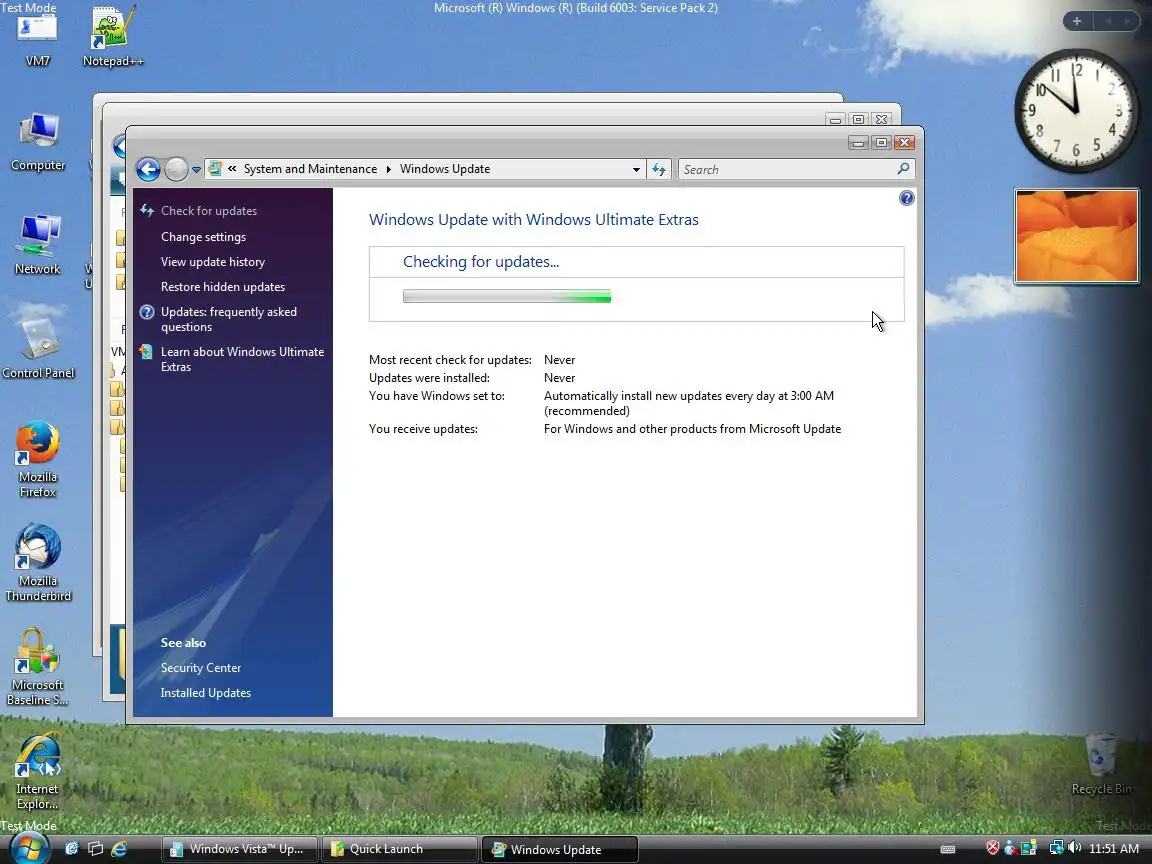
Task: Click the orange flower slideshow gadget
Action: 1076,236
